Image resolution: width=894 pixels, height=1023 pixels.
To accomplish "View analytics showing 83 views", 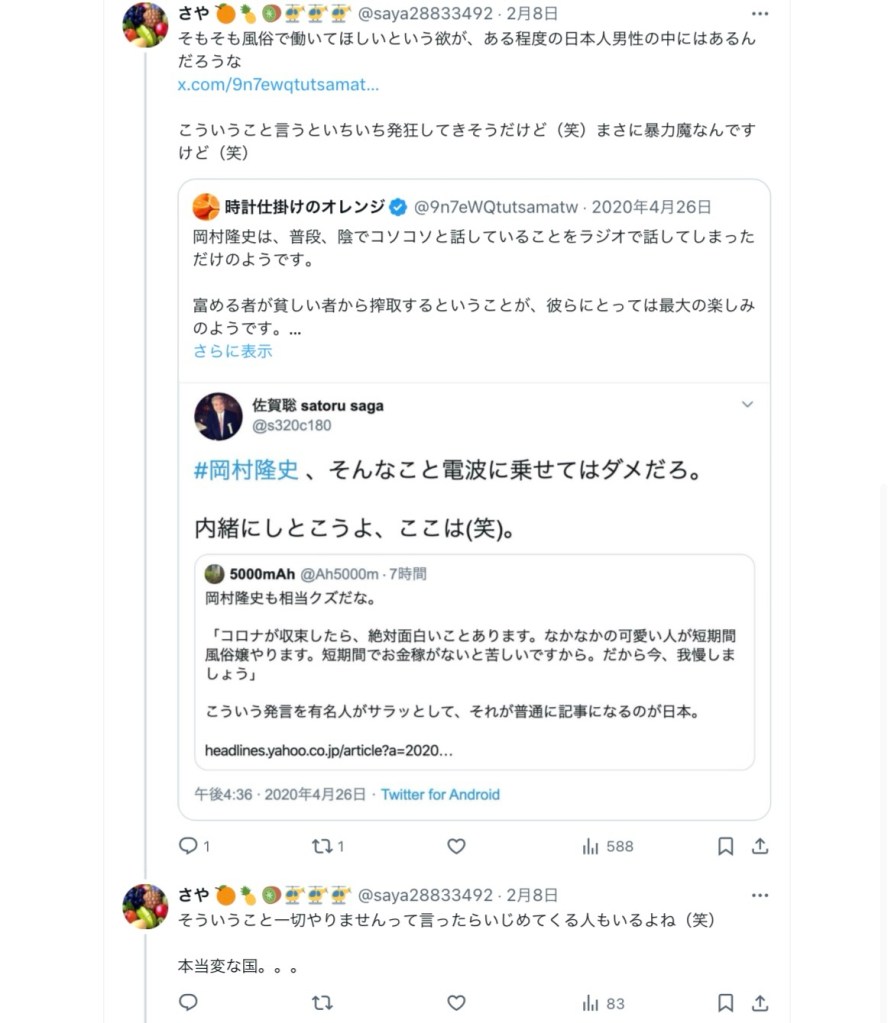I will 603,1002.
